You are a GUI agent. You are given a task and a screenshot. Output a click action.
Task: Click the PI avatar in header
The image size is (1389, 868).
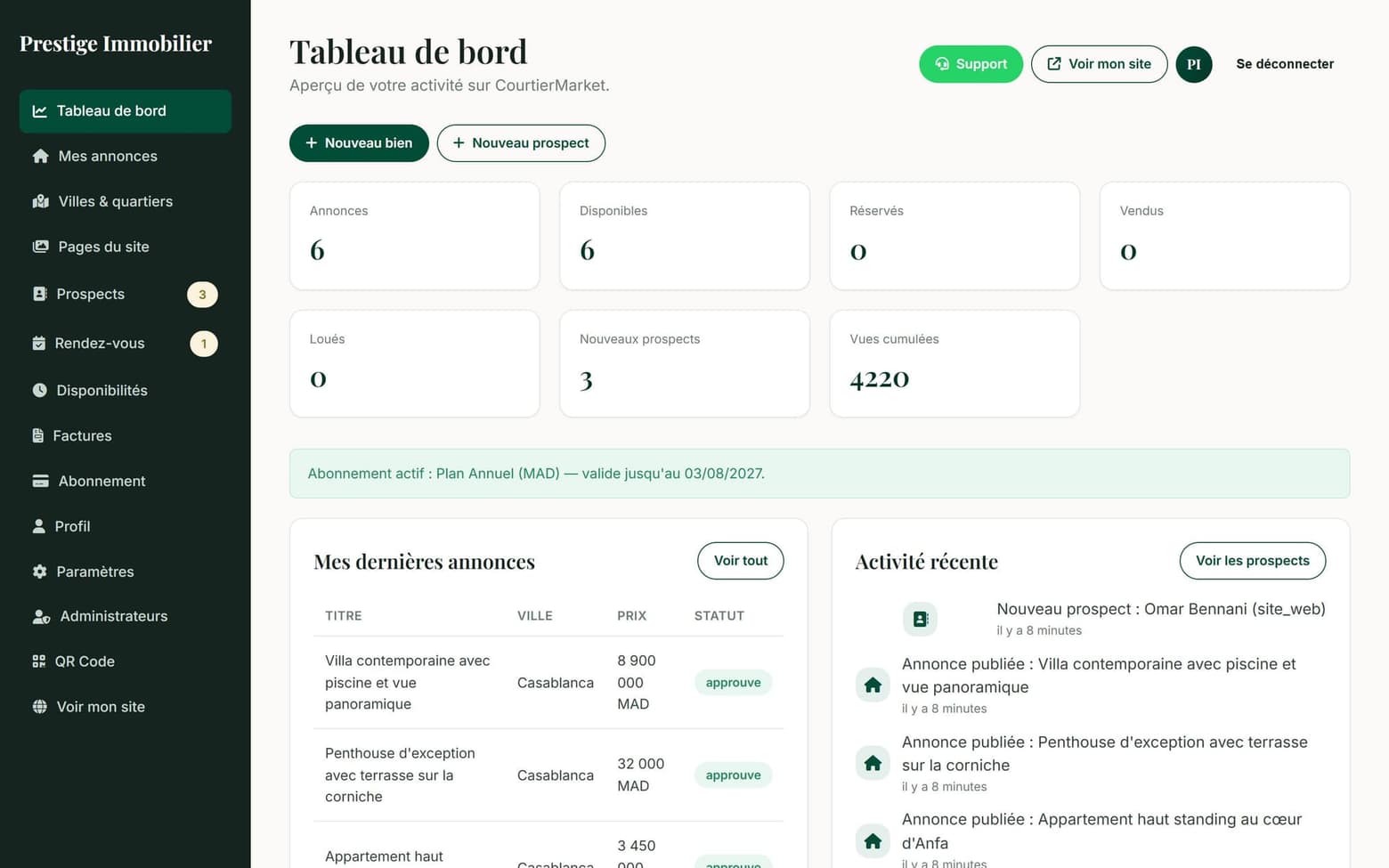tap(1194, 64)
